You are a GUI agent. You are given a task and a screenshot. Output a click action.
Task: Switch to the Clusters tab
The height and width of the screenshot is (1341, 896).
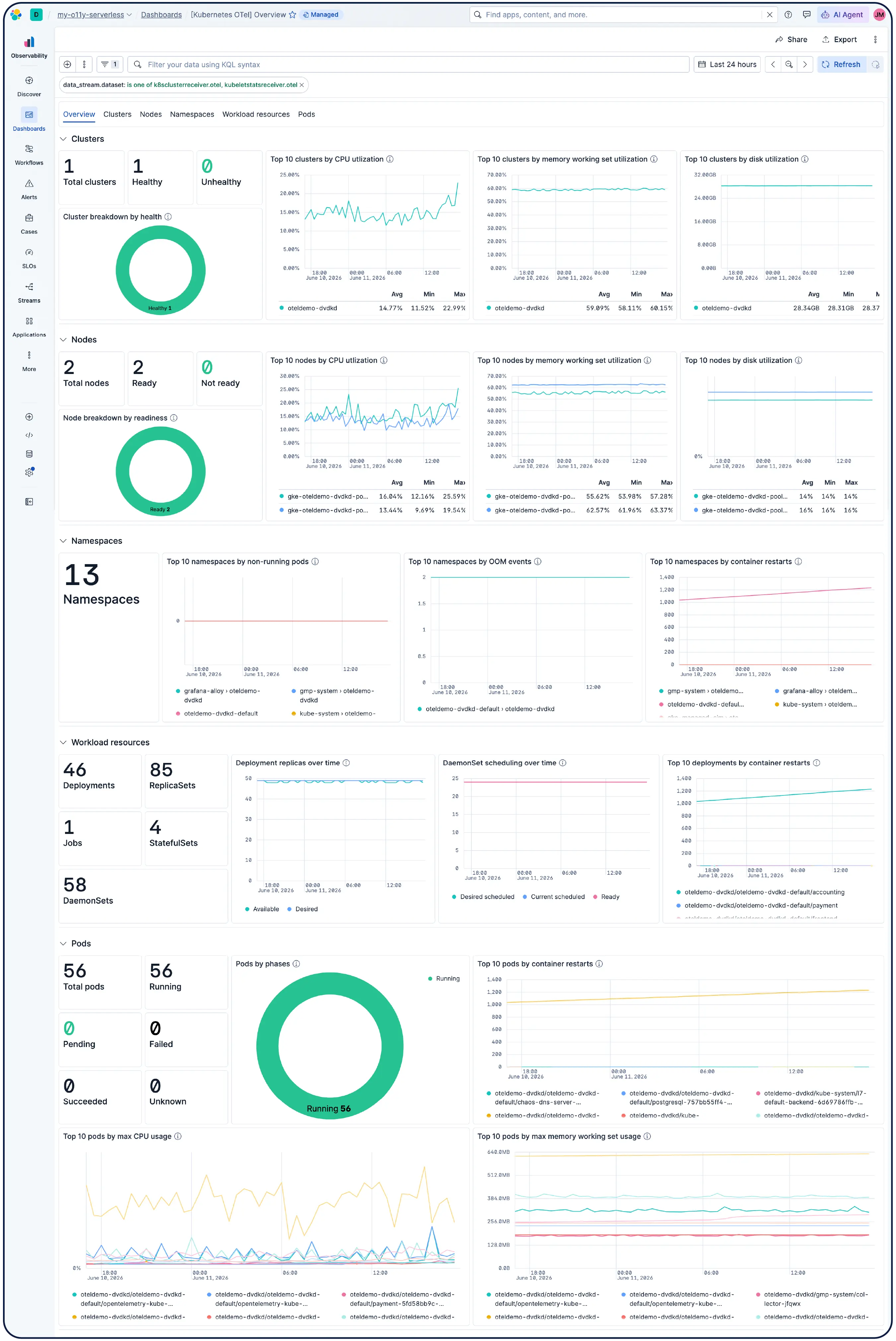click(117, 114)
